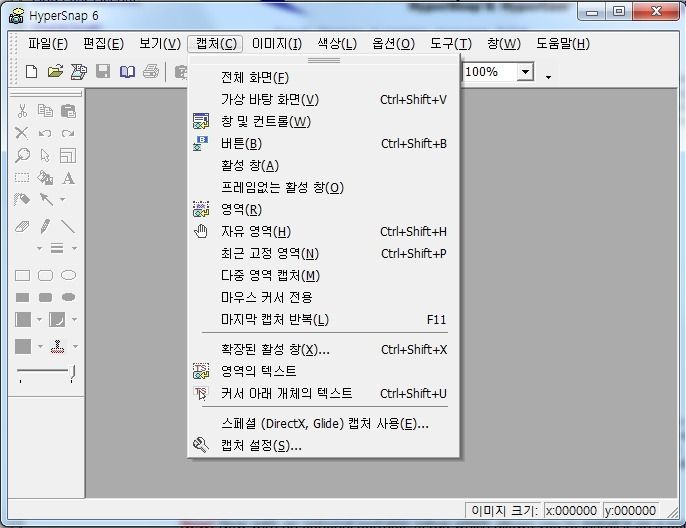The height and width of the screenshot is (528, 686).
Task: Choose 마지막 캡처 반복(L)
Action: tap(324, 319)
